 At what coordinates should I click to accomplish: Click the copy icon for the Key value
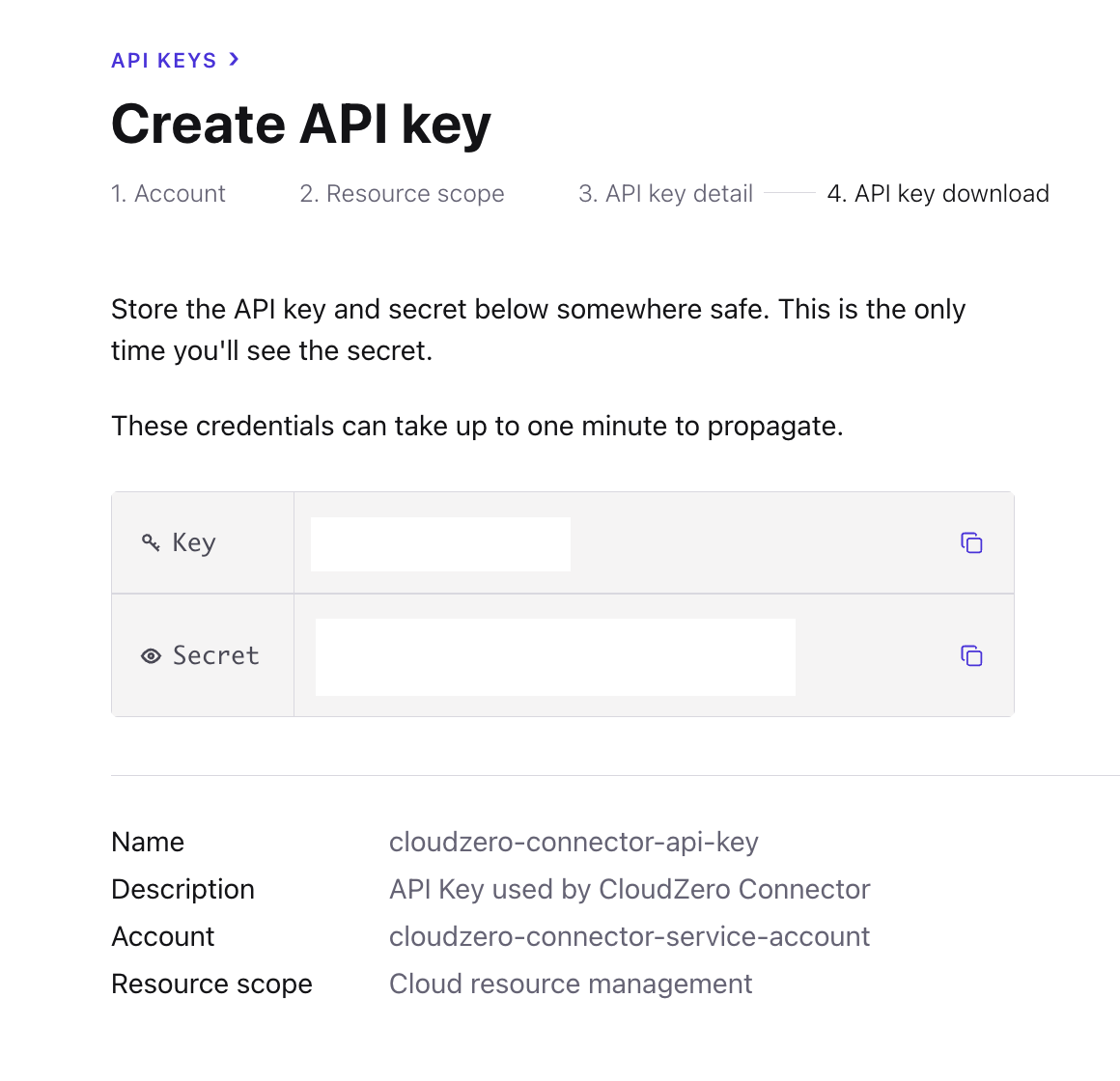click(x=971, y=542)
